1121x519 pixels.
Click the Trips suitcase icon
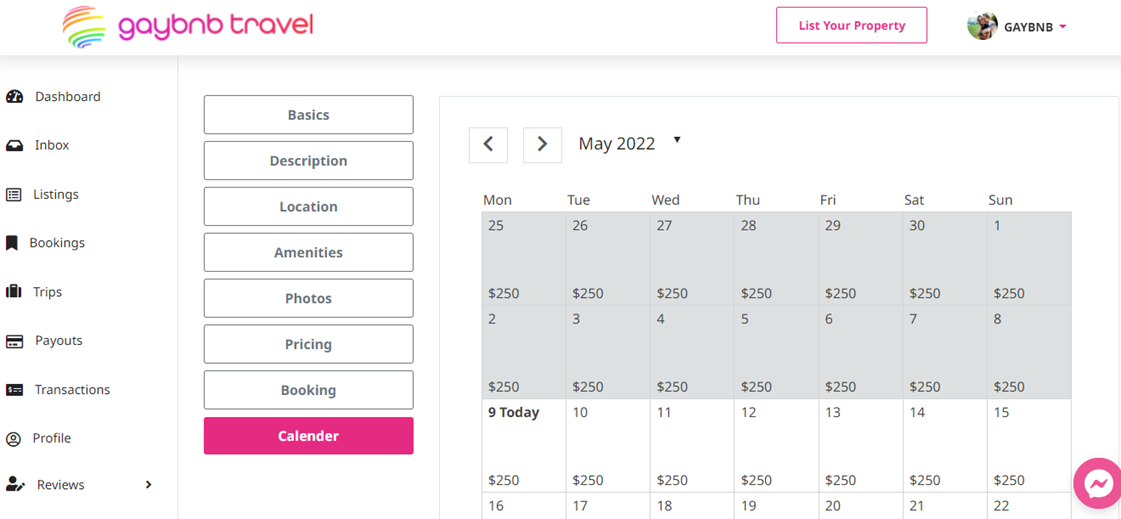click(x=14, y=292)
